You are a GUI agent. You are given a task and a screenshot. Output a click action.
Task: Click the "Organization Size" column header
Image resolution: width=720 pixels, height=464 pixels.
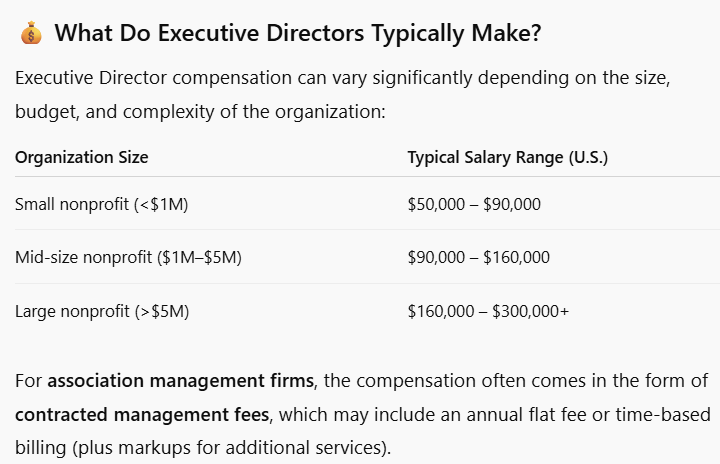point(81,157)
